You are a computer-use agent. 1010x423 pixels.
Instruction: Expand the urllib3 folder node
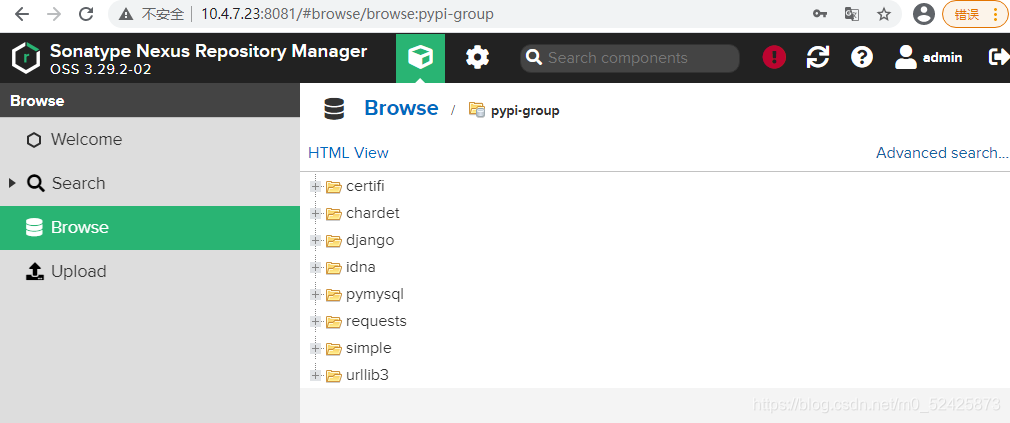316,375
